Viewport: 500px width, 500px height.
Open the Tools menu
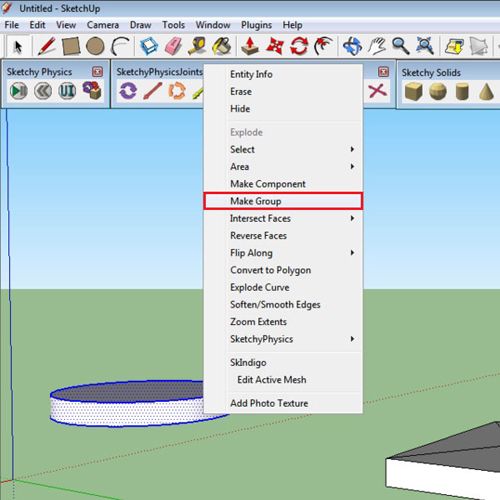(x=173, y=25)
